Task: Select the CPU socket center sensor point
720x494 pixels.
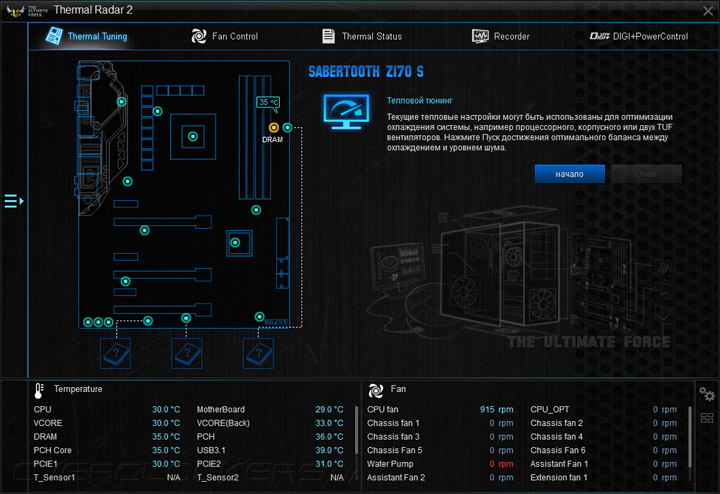Action: tap(193, 136)
